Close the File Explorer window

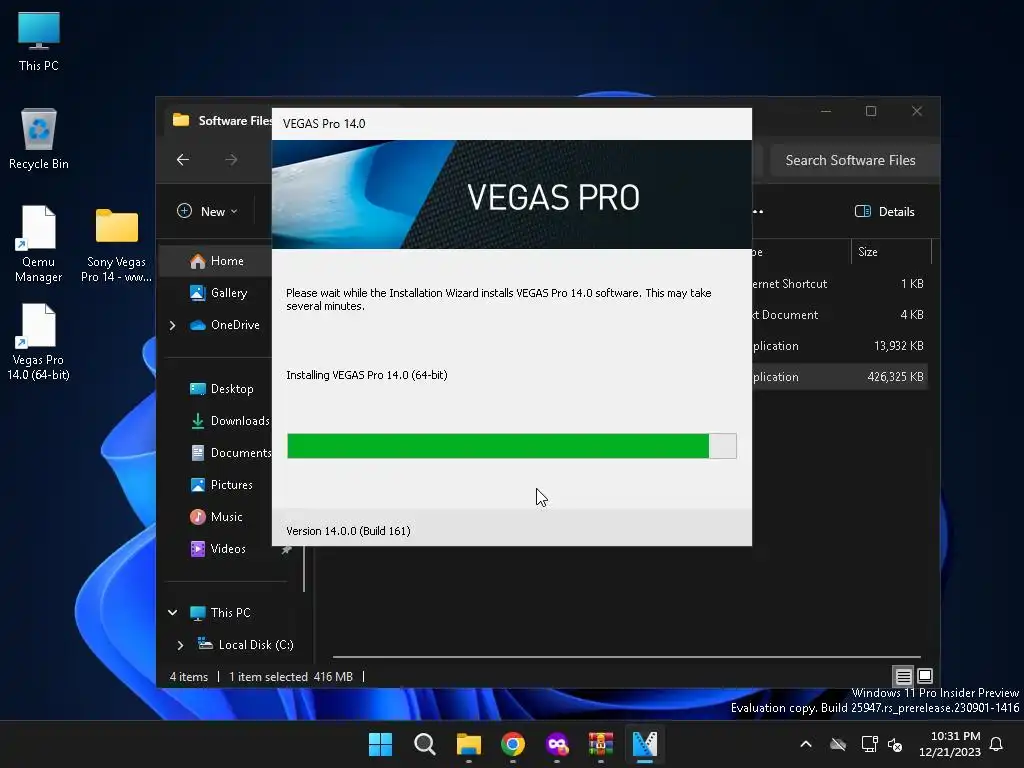917,112
